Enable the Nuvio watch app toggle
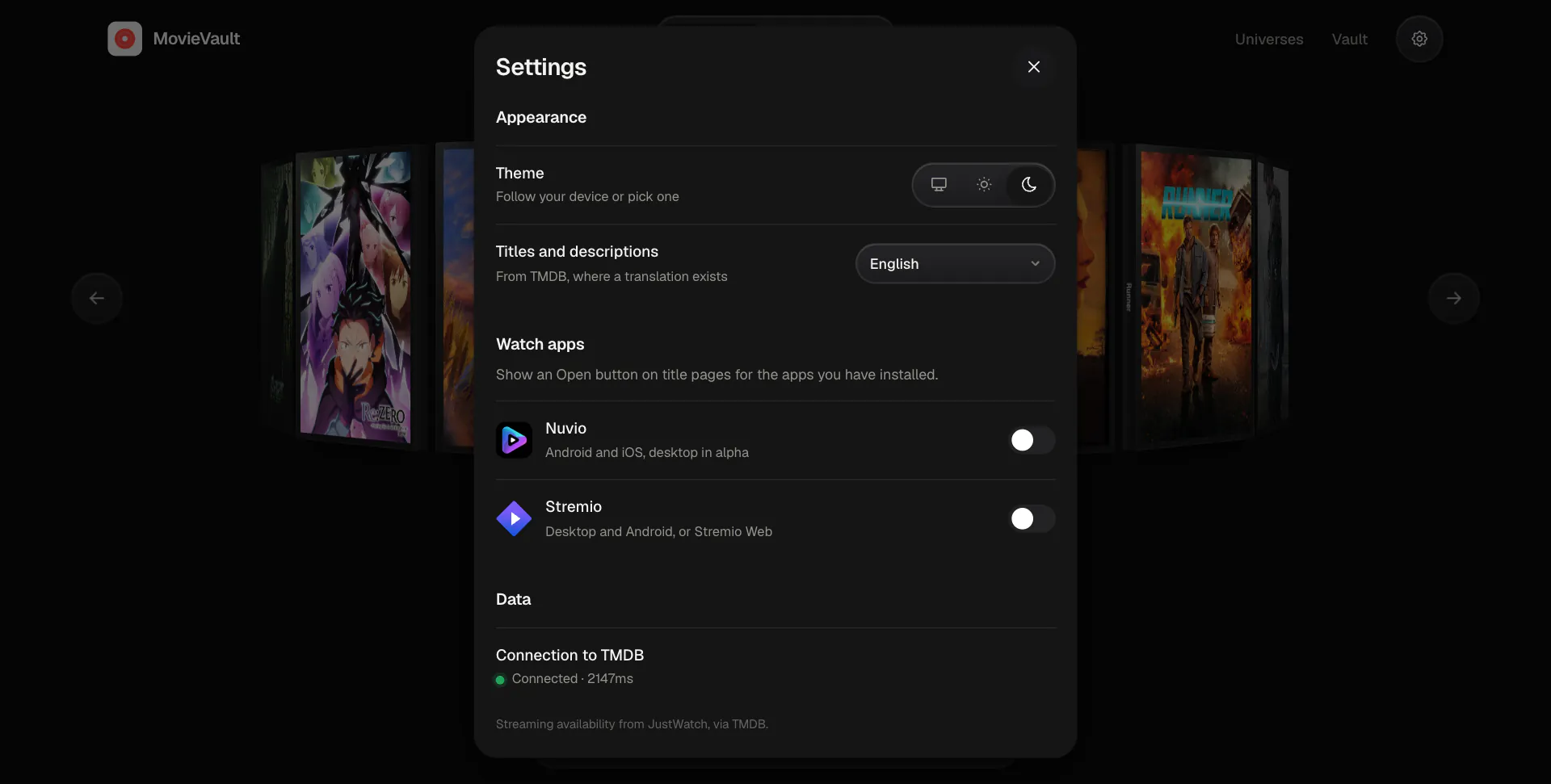The height and width of the screenshot is (784, 1551). (x=1032, y=440)
